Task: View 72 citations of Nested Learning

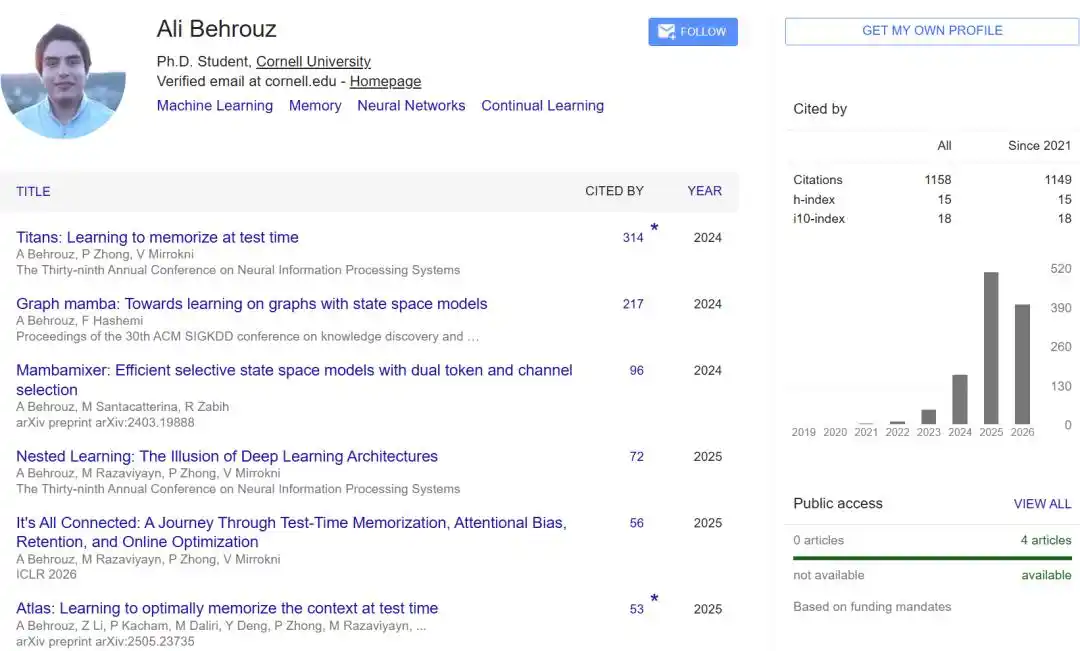Action: point(636,456)
